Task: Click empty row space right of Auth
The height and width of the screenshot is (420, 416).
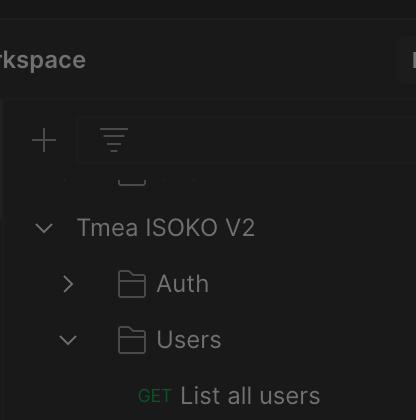Action: (312, 284)
